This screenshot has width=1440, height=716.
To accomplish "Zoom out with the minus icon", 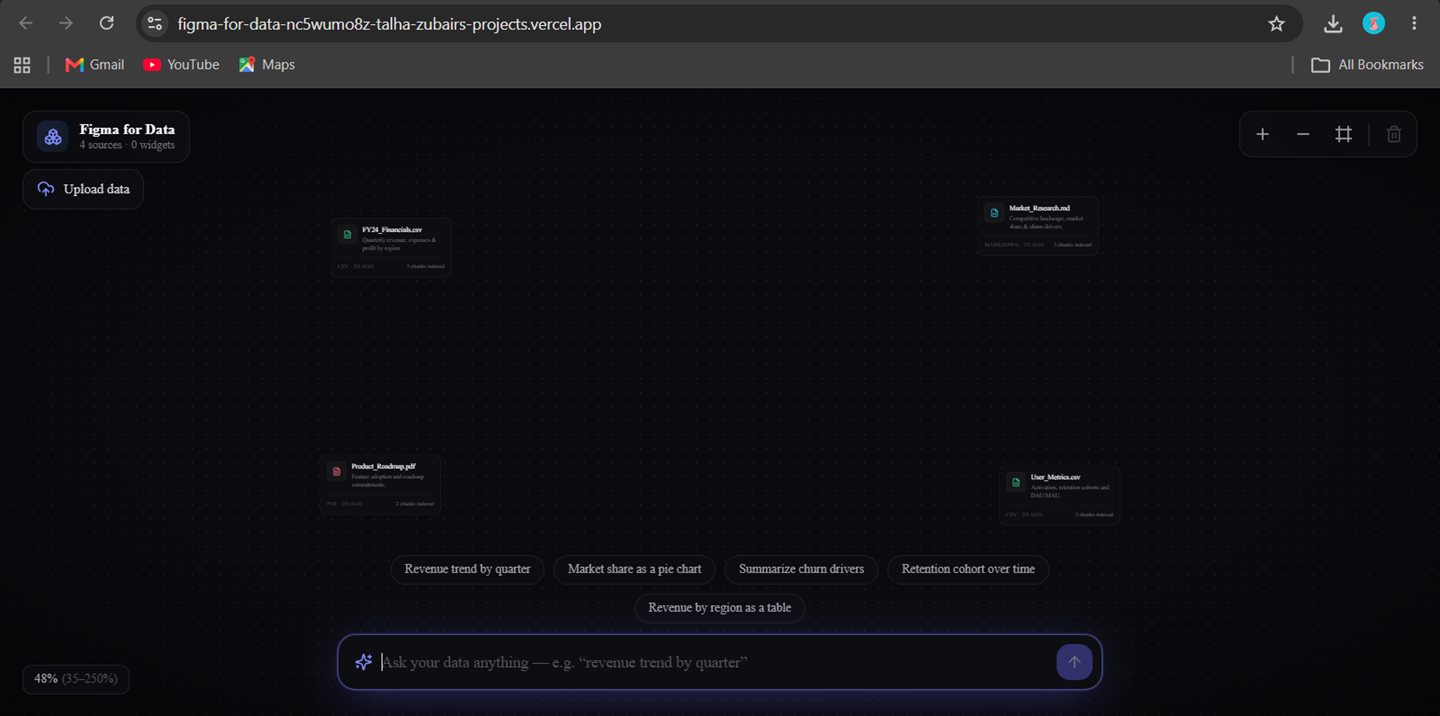I will pyautogui.click(x=1303, y=134).
